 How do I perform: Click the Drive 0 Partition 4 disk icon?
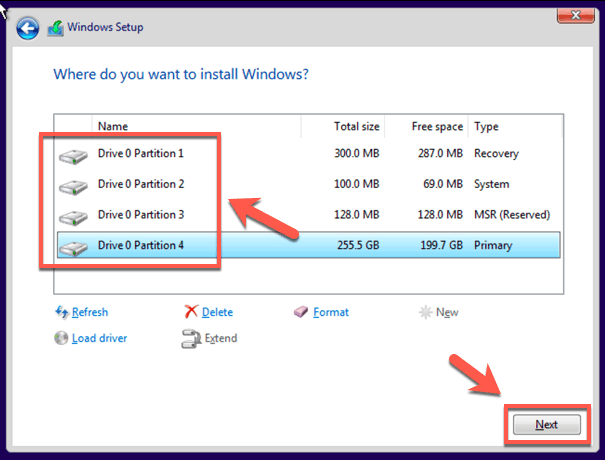click(x=73, y=247)
